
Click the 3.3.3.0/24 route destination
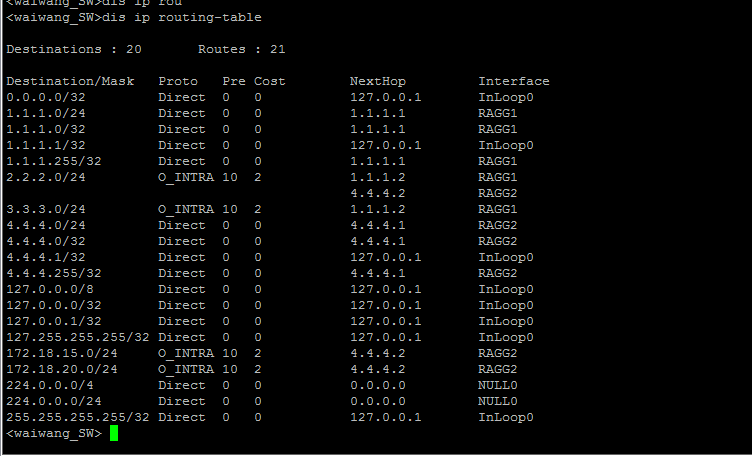pyautogui.click(x=46, y=209)
